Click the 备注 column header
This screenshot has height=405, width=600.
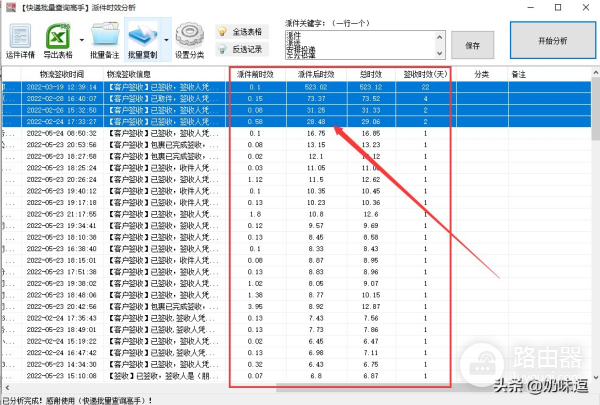(549, 74)
